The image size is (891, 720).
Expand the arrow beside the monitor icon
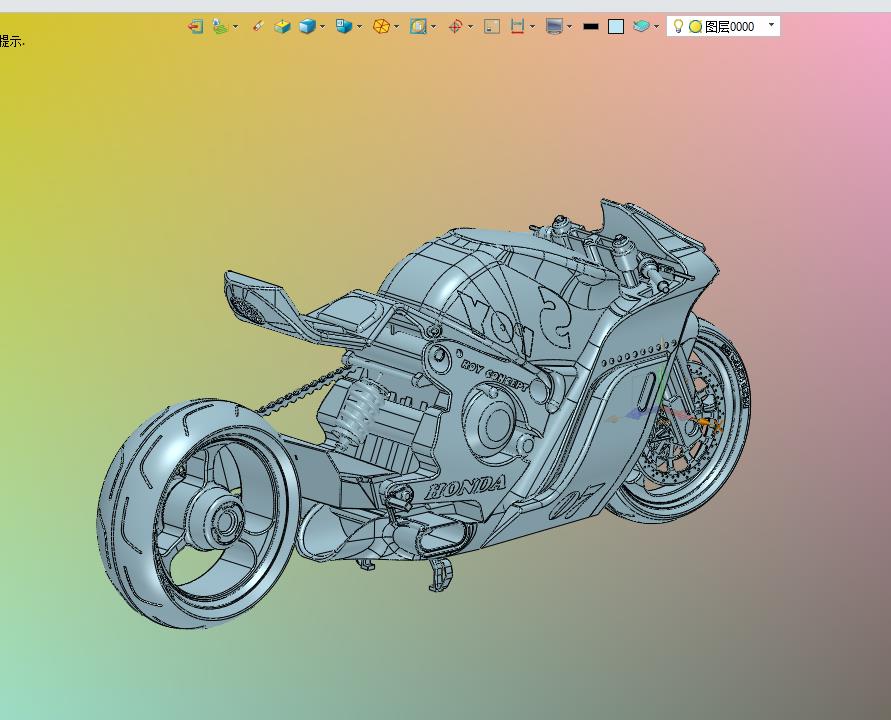tap(570, 27)
